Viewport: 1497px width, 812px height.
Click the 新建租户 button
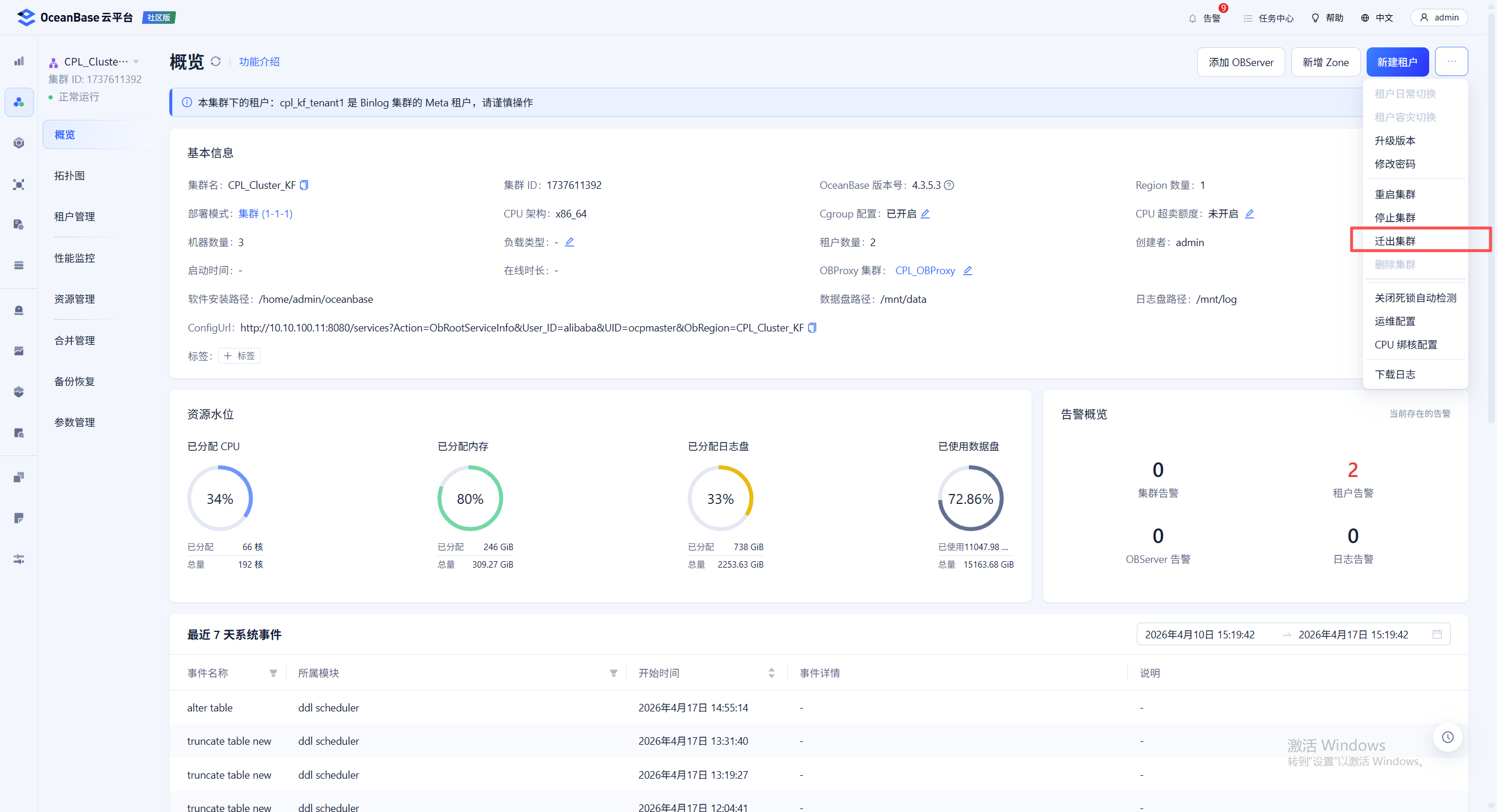pos(1397,62)
